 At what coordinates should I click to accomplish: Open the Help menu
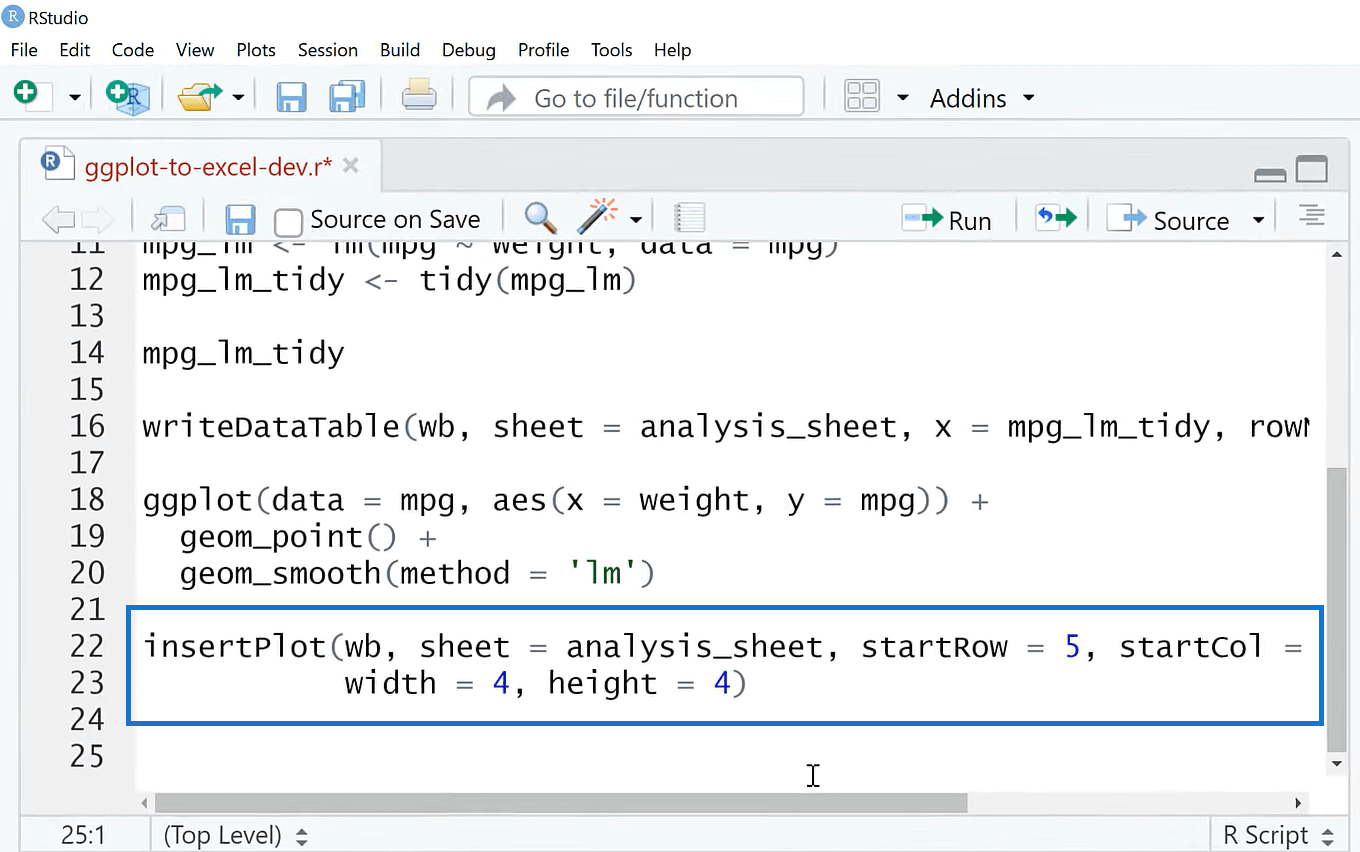click(673, 50)
